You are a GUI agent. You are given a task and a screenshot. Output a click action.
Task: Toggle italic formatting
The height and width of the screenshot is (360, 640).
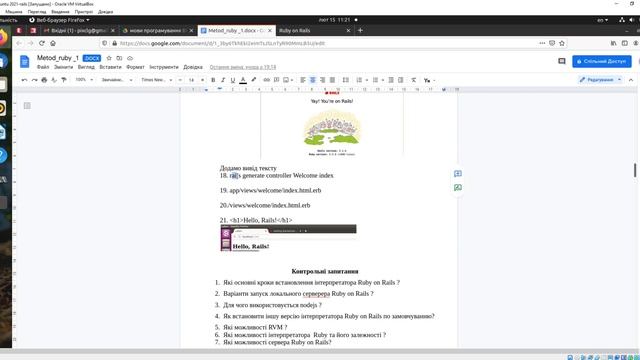[x=223, y=80]
